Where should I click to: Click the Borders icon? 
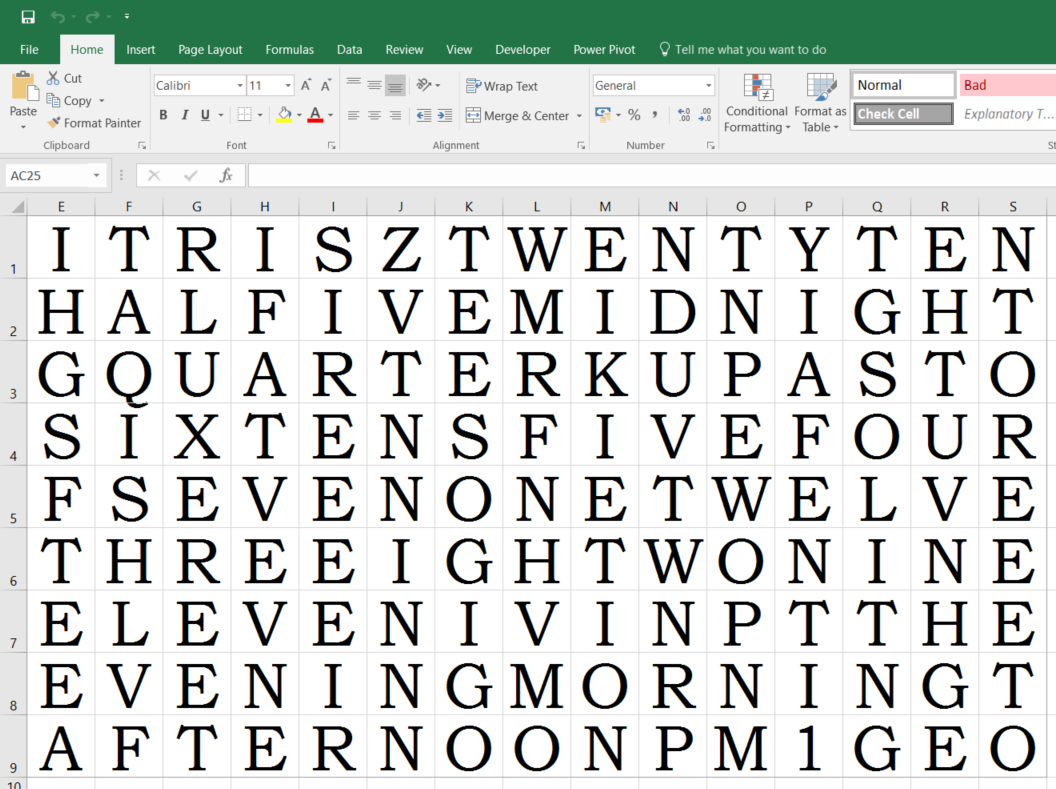point(244,115)
